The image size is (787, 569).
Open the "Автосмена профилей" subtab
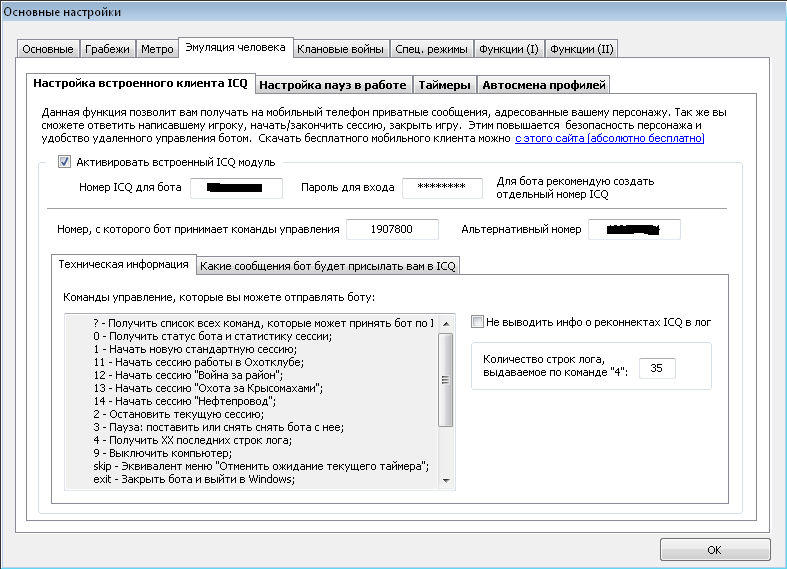coord(544,85)
